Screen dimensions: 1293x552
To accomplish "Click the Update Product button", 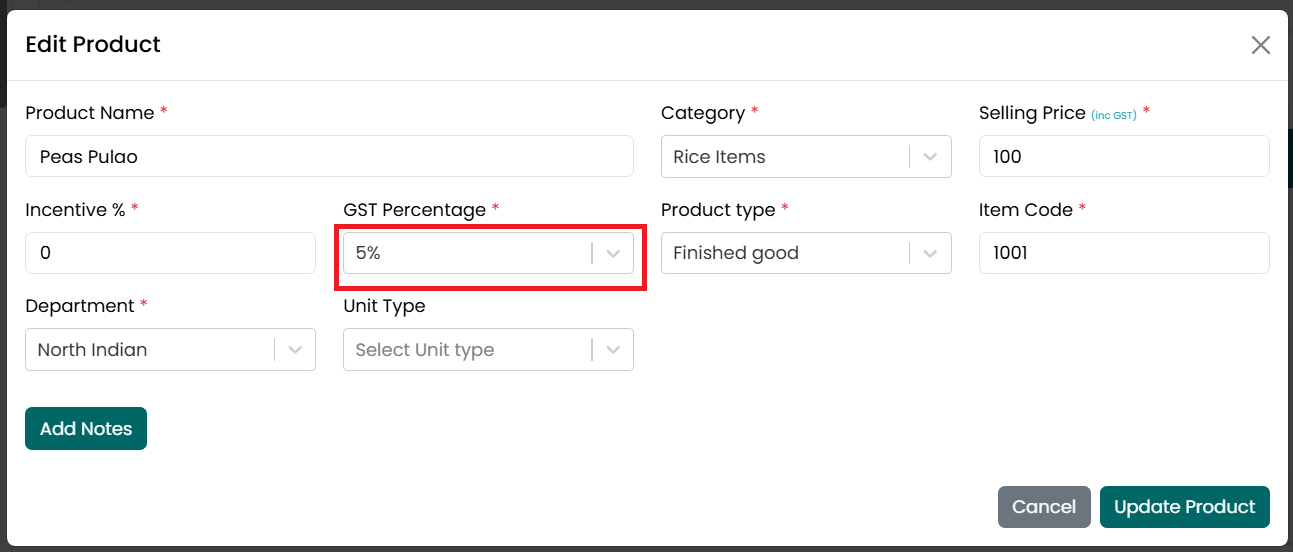I will pyautogui.click(x=1185, y=507).
